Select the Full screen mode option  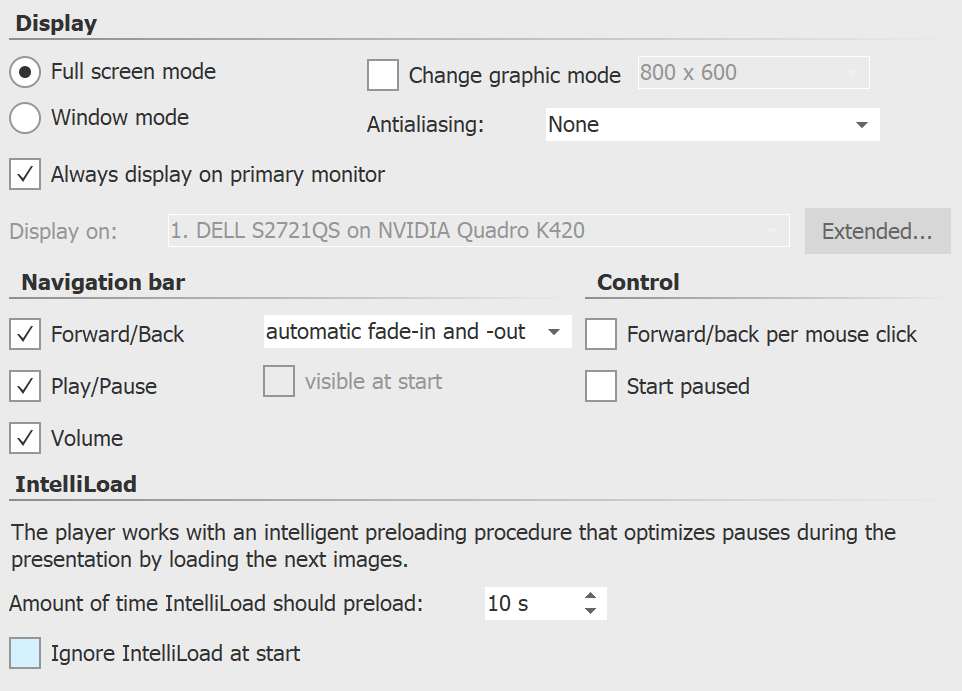point(24,71)
